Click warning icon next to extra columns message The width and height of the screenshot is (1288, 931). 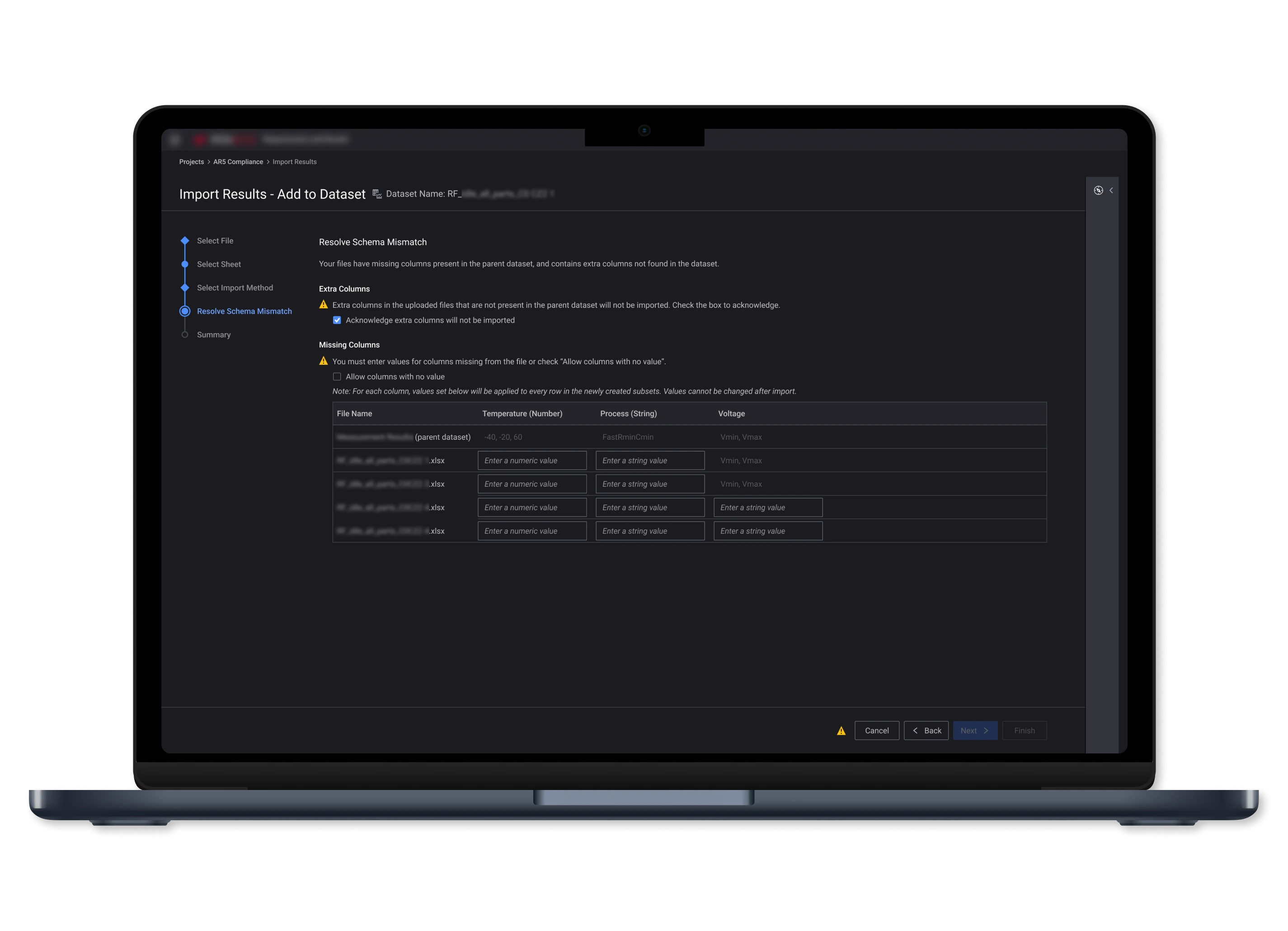coord(324,305)
